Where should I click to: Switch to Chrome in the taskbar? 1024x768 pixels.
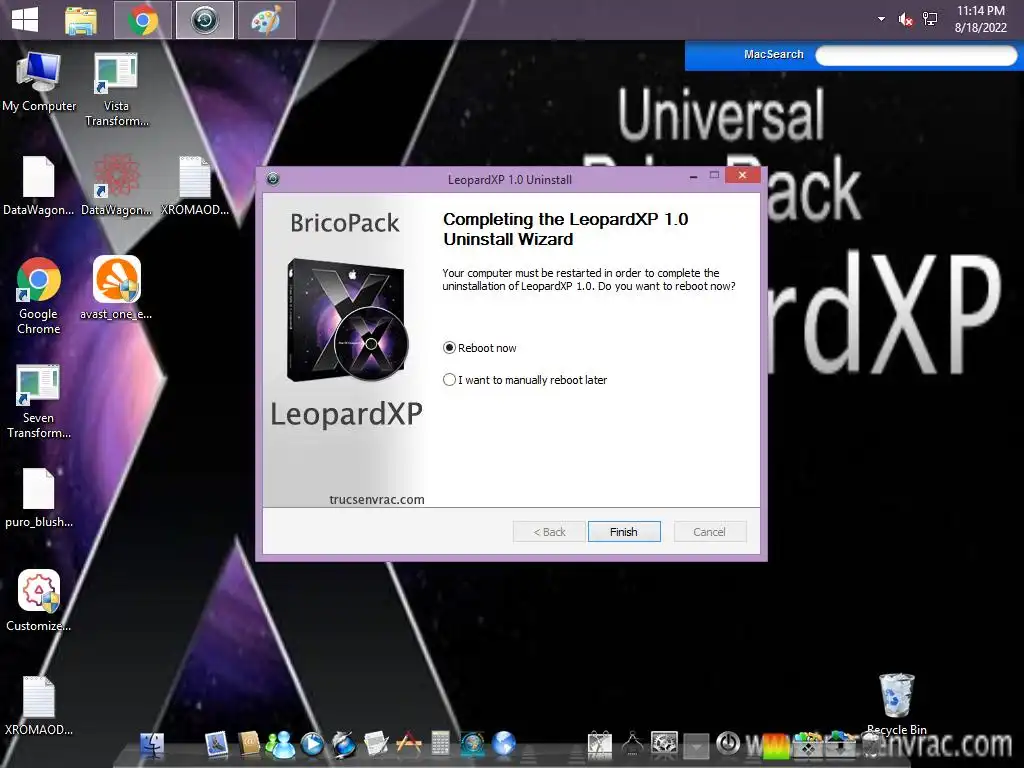click(x=143, y=20)
